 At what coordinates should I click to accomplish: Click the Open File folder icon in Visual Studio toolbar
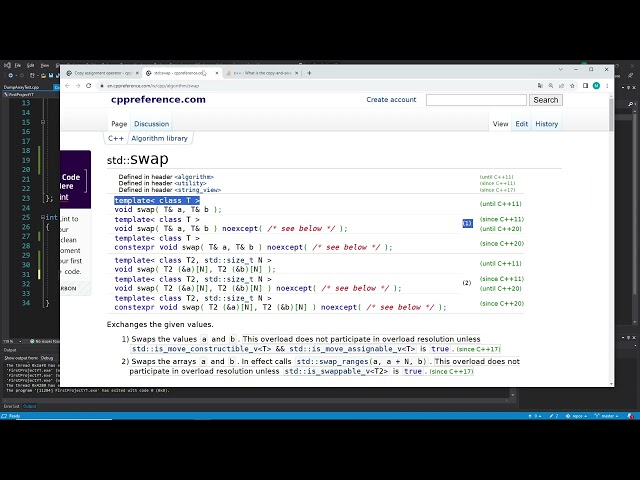pyautogui.click(x=44, y=76)
